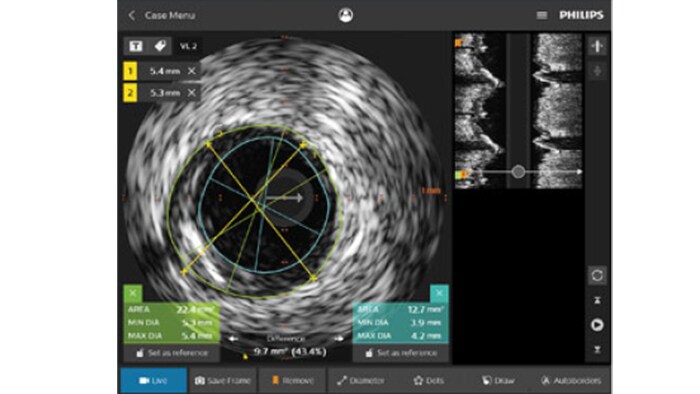Remove measurement 2 of 5.3 mm
The height and width of the screenshot is (394, 700).
[192, 93]
